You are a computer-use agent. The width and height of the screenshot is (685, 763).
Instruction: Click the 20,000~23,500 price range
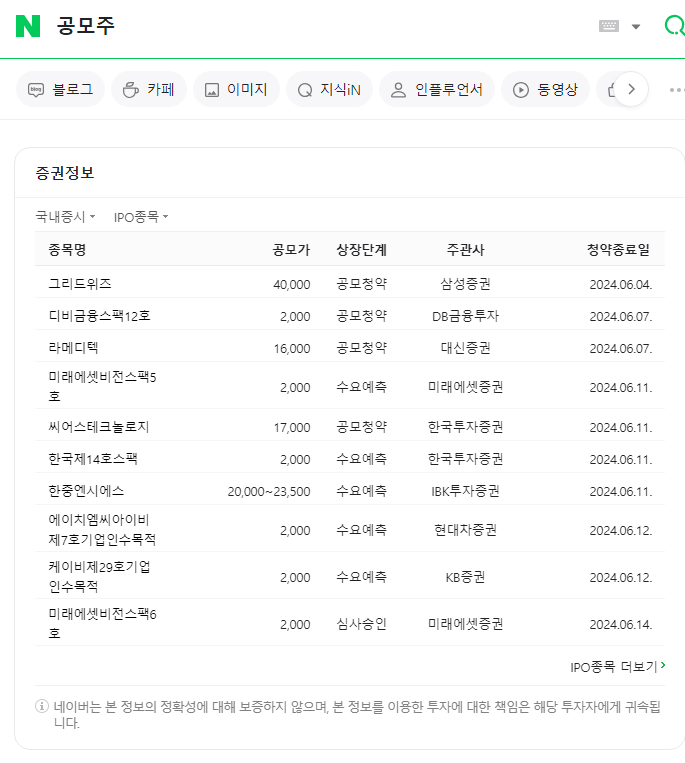pos(269,491)
